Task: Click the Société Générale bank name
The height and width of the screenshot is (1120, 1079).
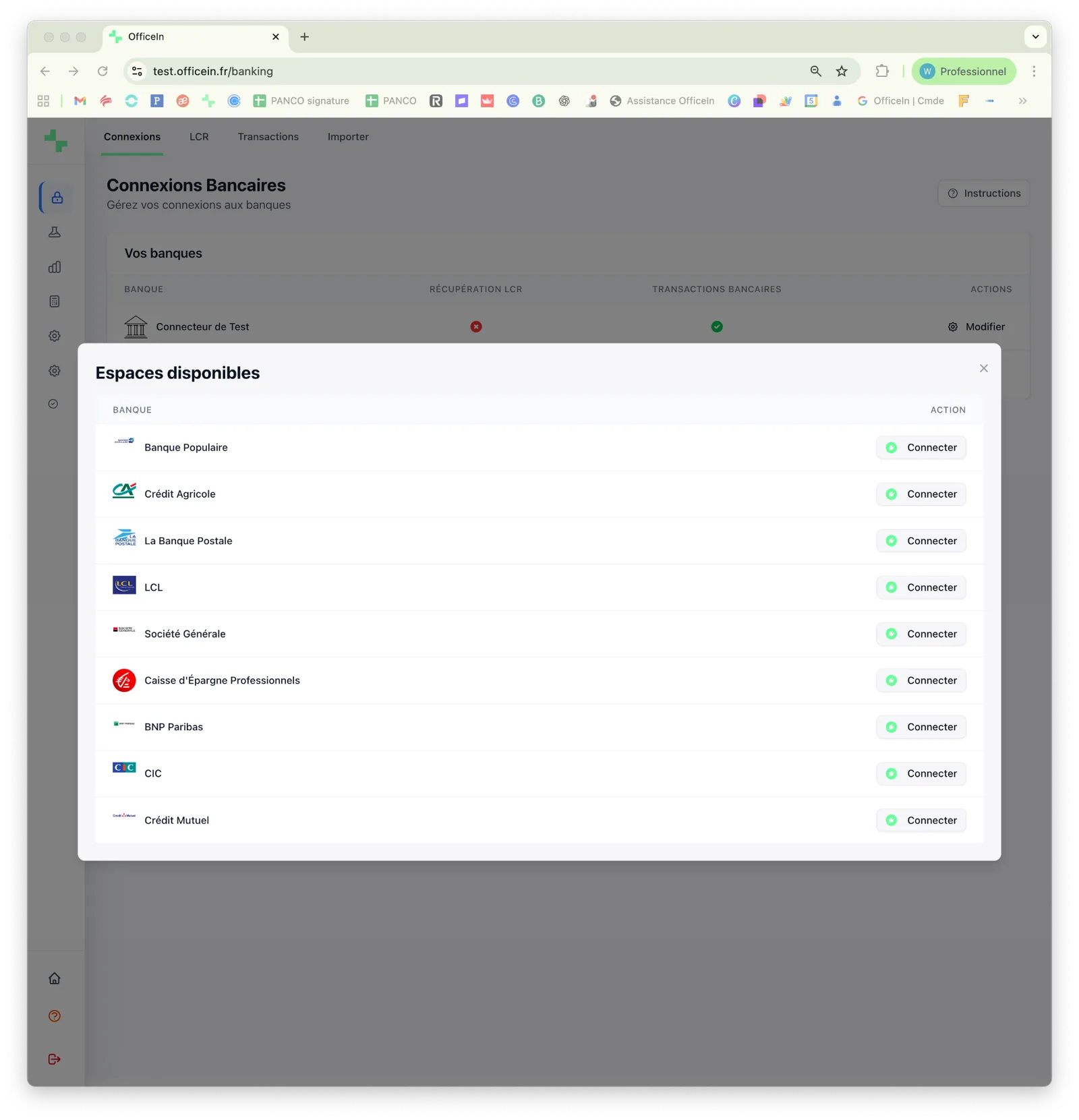Action: click(x=185, y=634)
